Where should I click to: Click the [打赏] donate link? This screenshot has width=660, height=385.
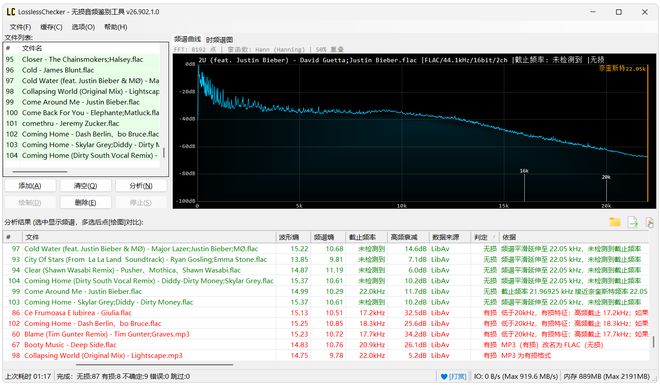(458, 376)
